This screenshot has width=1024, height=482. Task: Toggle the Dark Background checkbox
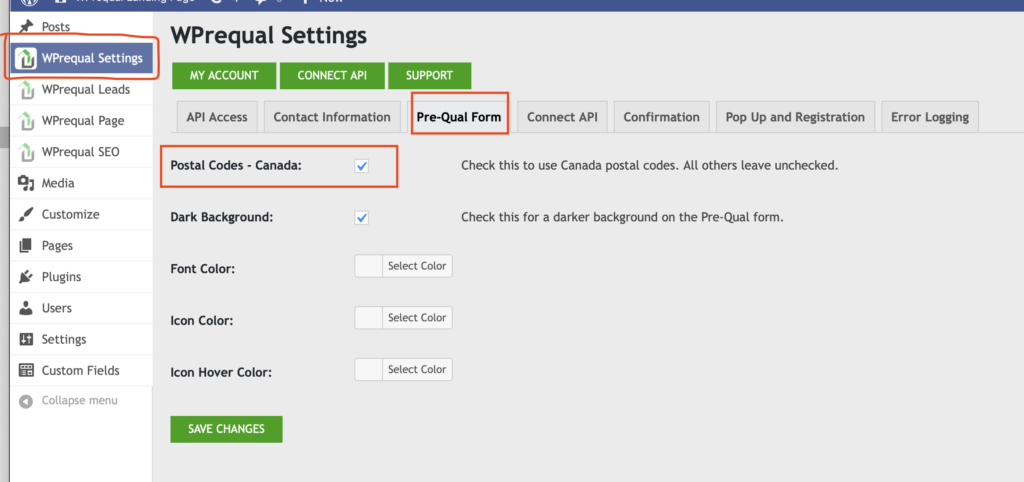tap(362, 217)
